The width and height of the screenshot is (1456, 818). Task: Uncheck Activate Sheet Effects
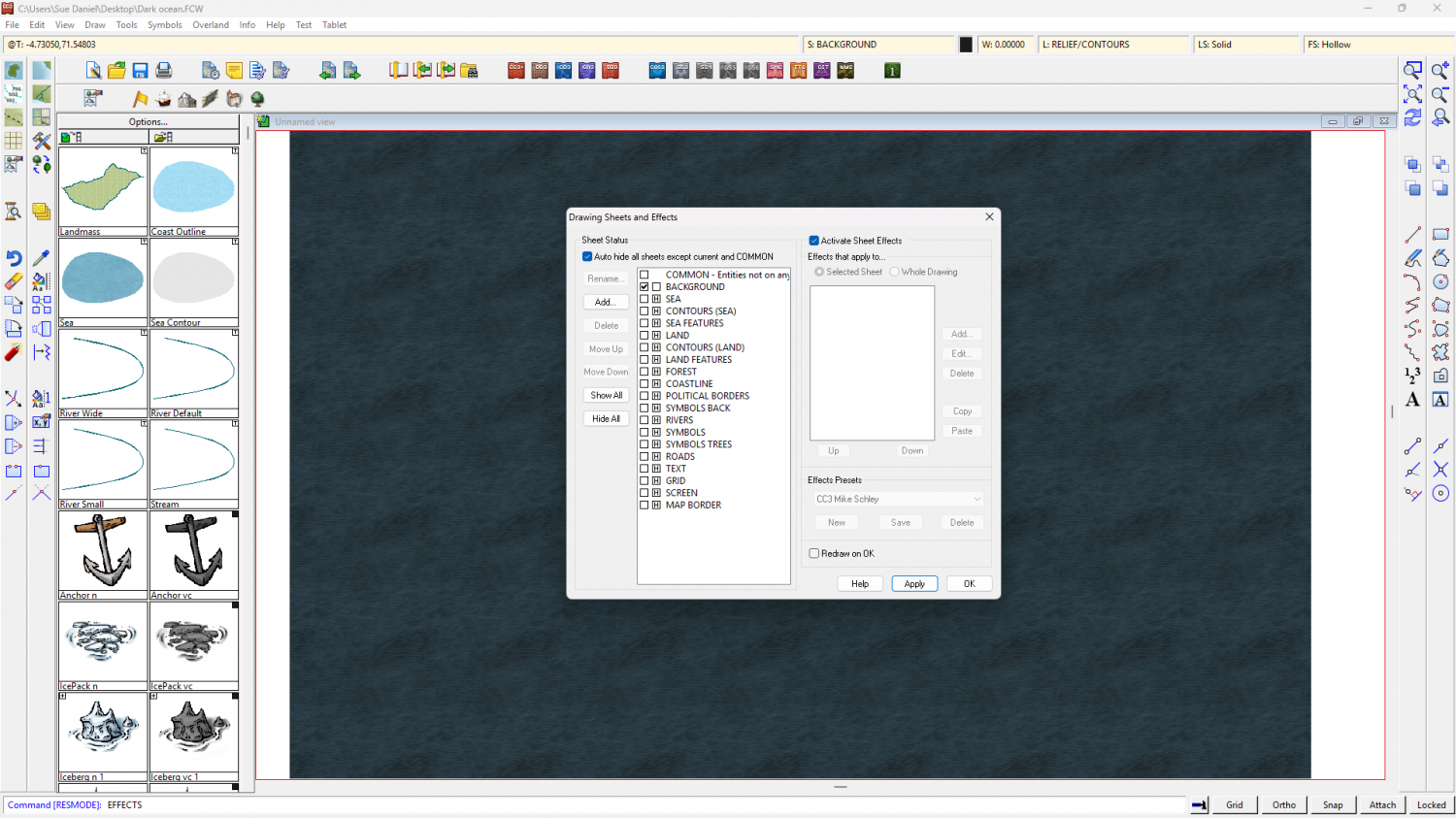click(x=814, y=241)
